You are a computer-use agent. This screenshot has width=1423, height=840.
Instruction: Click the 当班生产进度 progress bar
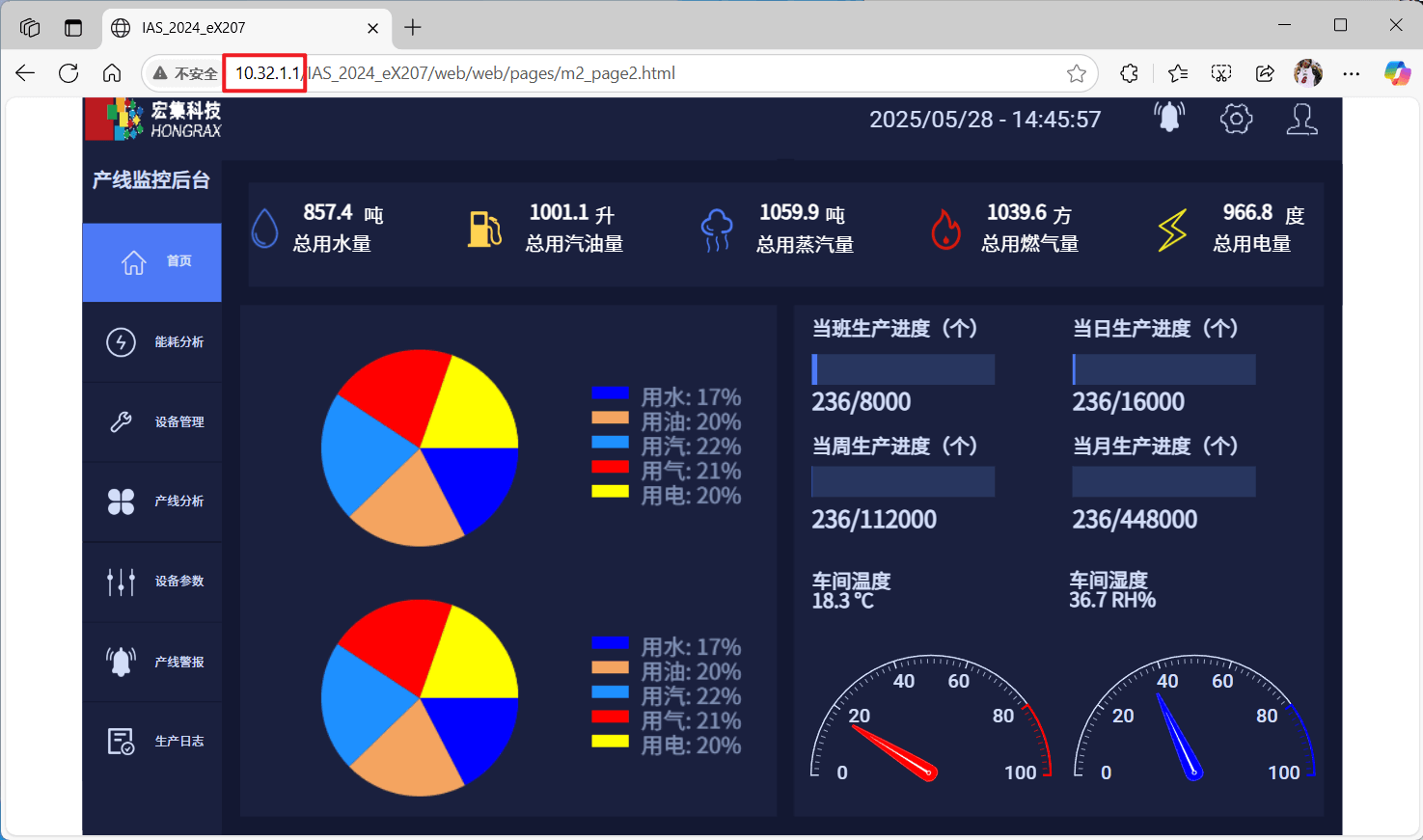(x=903, y=369)
